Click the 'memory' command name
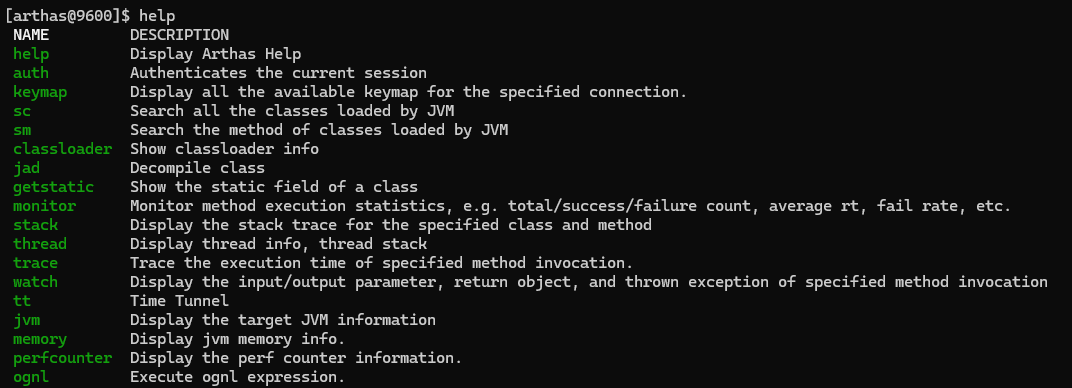 40,340
